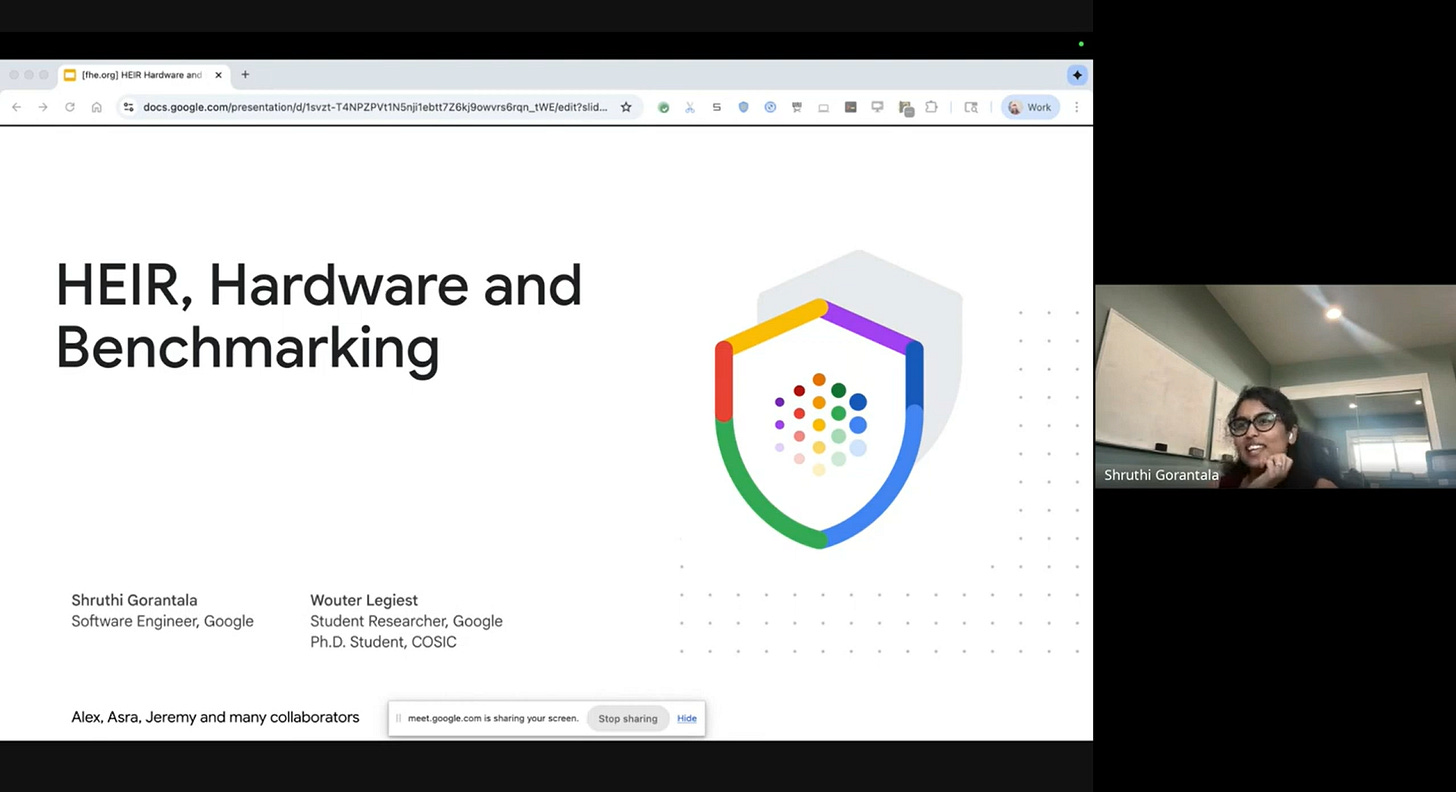The image size is (1456, 792).
Task: Click the 'Shruthi Gorantala' video name label
Action: tap(1161, 475)
